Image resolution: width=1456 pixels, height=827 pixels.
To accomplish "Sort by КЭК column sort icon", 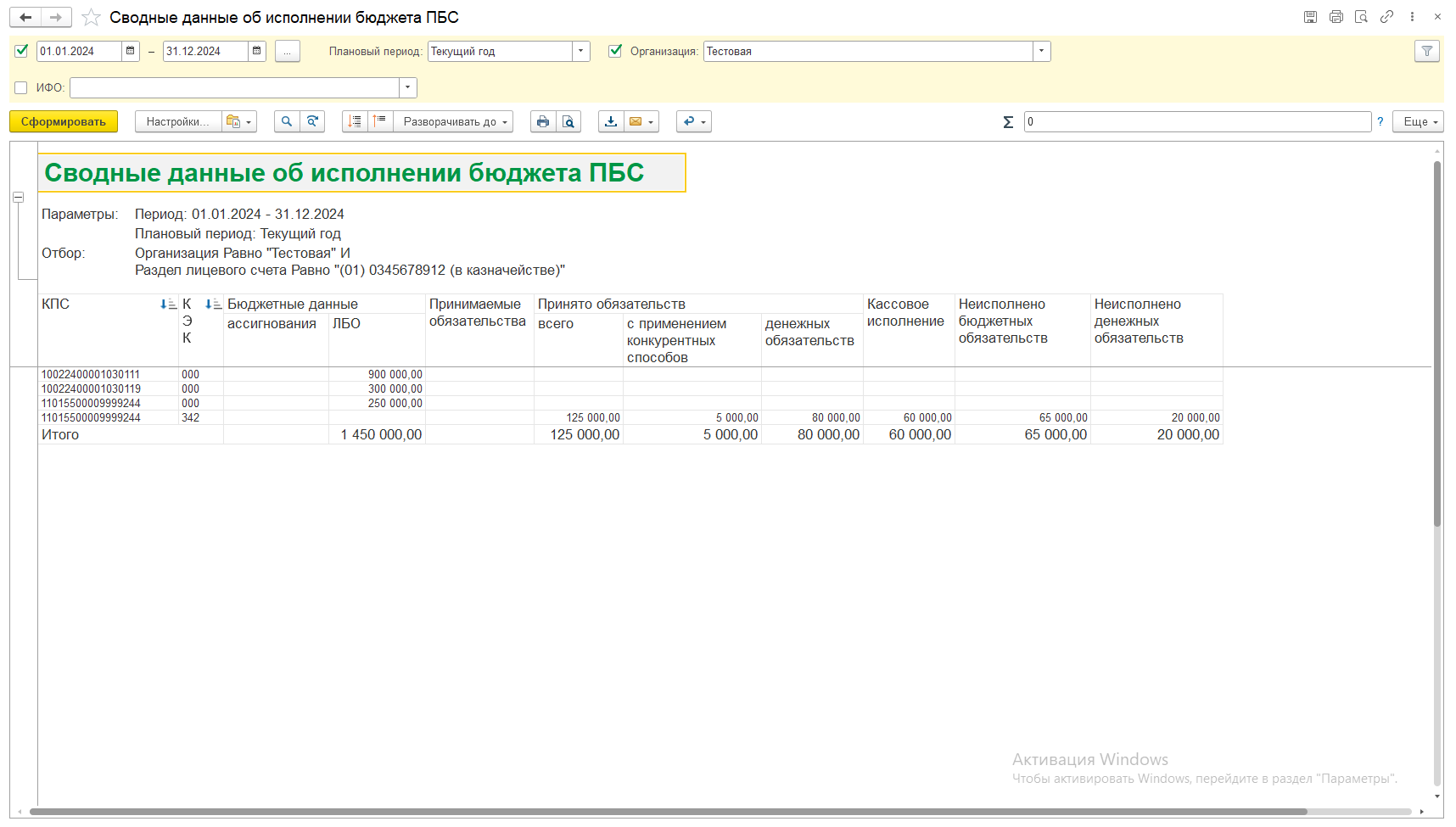I will (213, 304).
